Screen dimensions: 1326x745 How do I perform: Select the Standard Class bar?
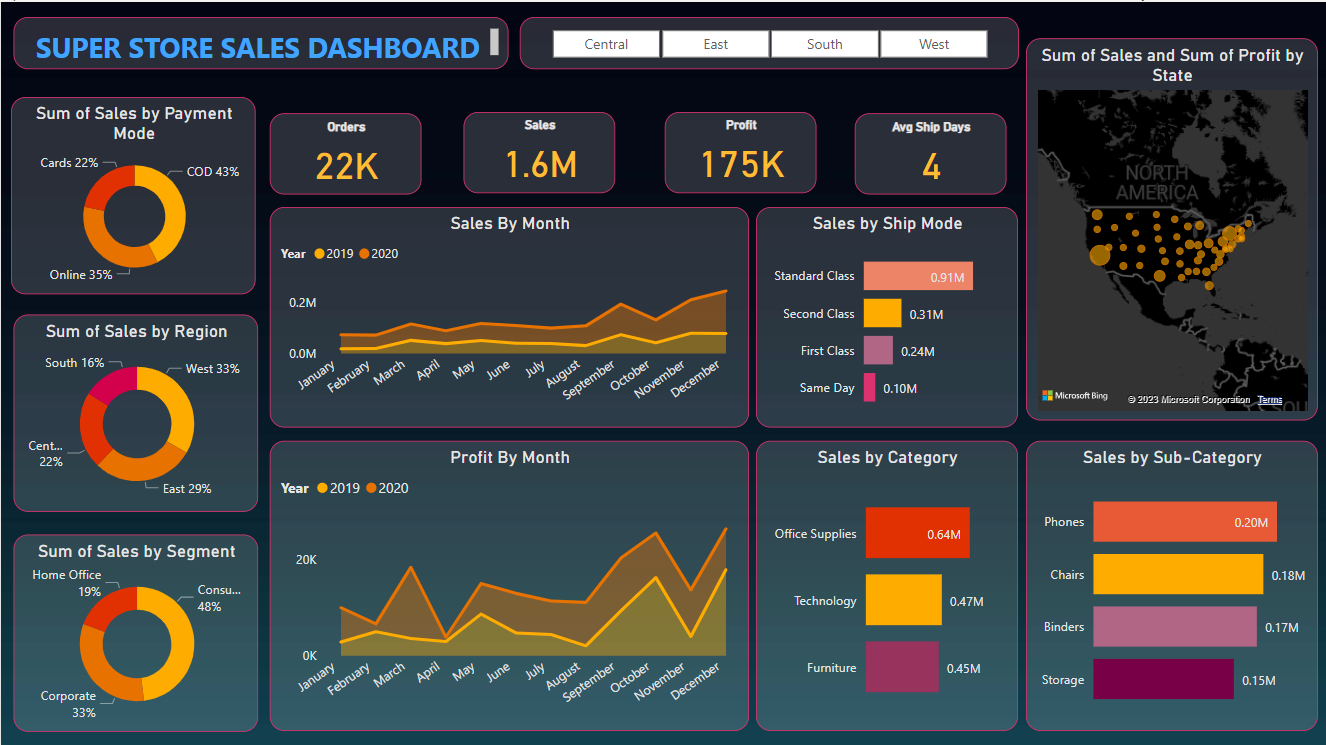(917, 276)
